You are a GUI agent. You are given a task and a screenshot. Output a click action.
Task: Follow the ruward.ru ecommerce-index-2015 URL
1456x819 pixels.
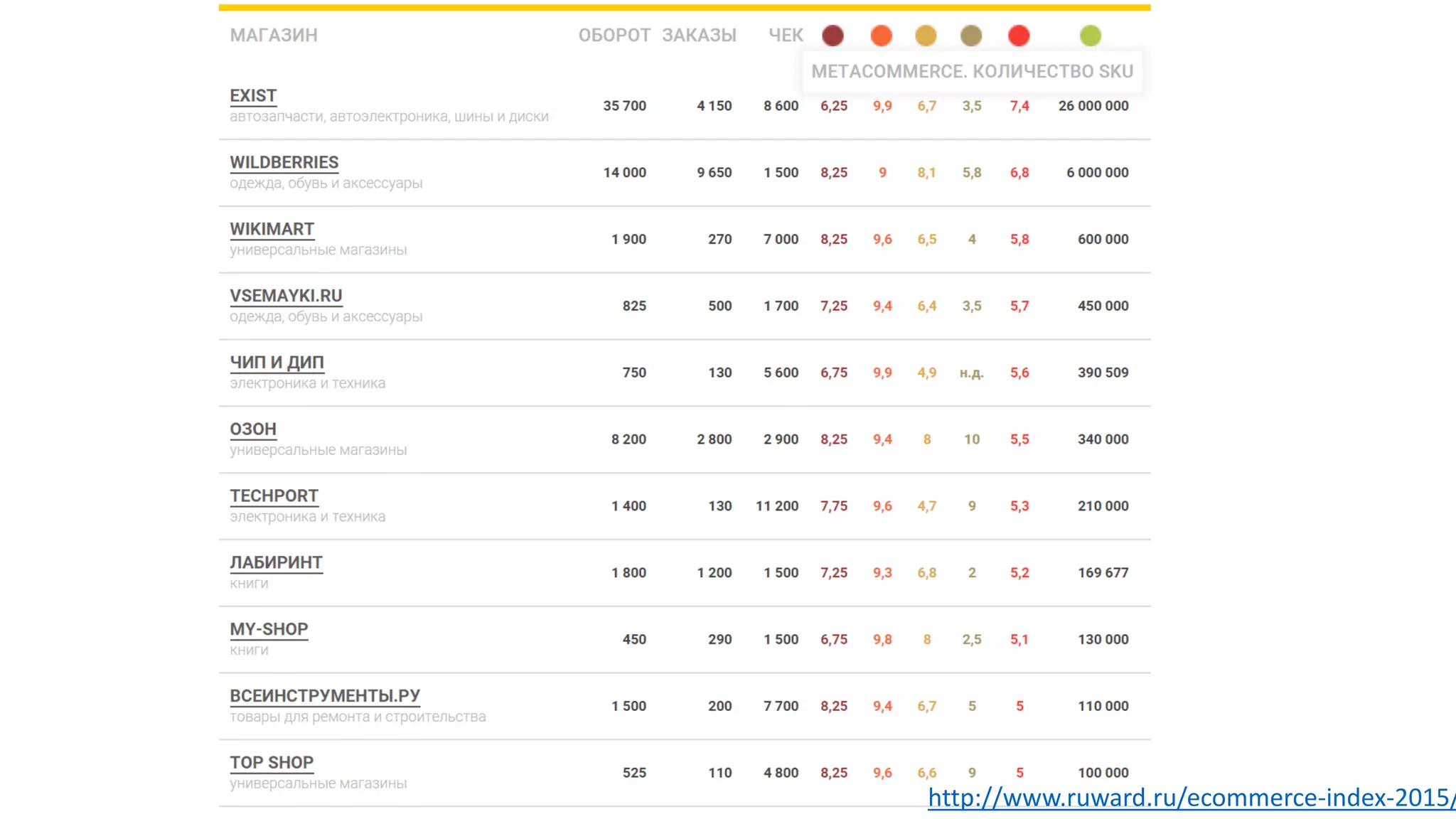pos(1192,798)
